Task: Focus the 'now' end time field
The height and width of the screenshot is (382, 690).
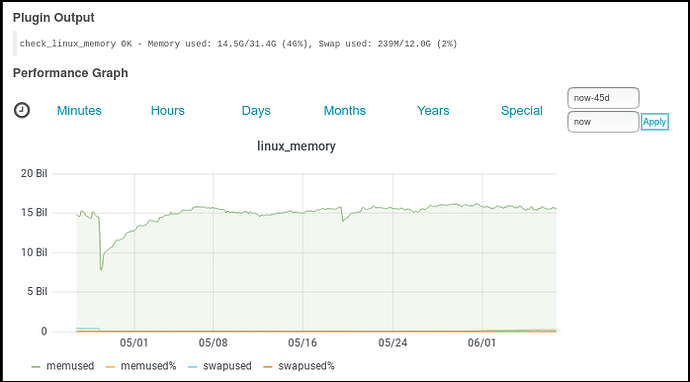Action: (603, 122)
